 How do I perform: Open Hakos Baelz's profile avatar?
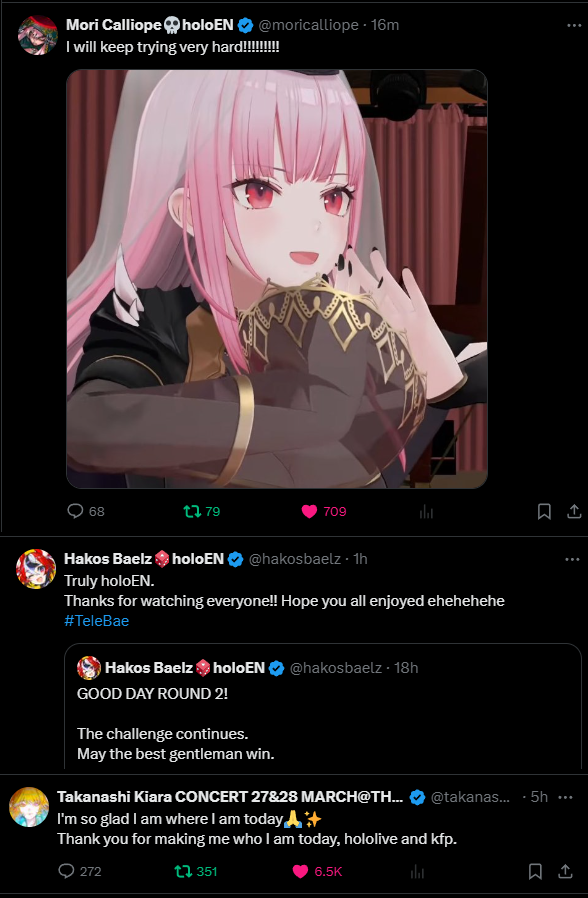click(35, 569)
